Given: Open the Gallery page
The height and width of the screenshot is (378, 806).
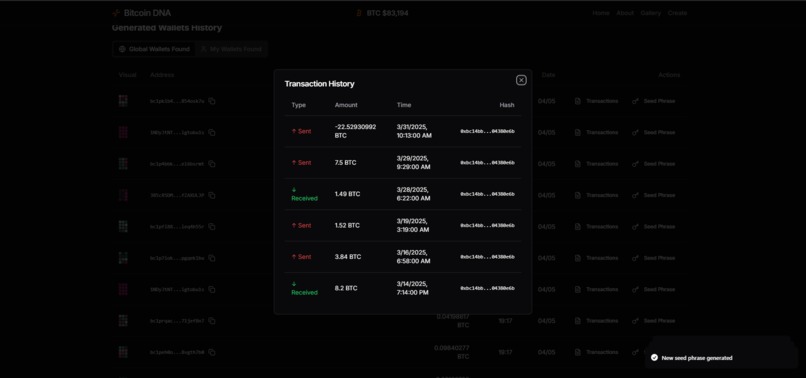Looking at the screenshot, I should (x=650, y=13).
